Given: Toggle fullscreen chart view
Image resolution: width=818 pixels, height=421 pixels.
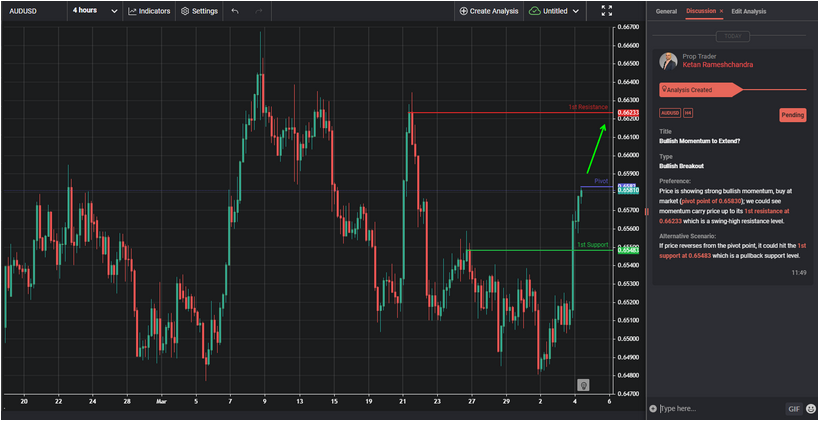Looking at the screenshot, I should point(606,11).
